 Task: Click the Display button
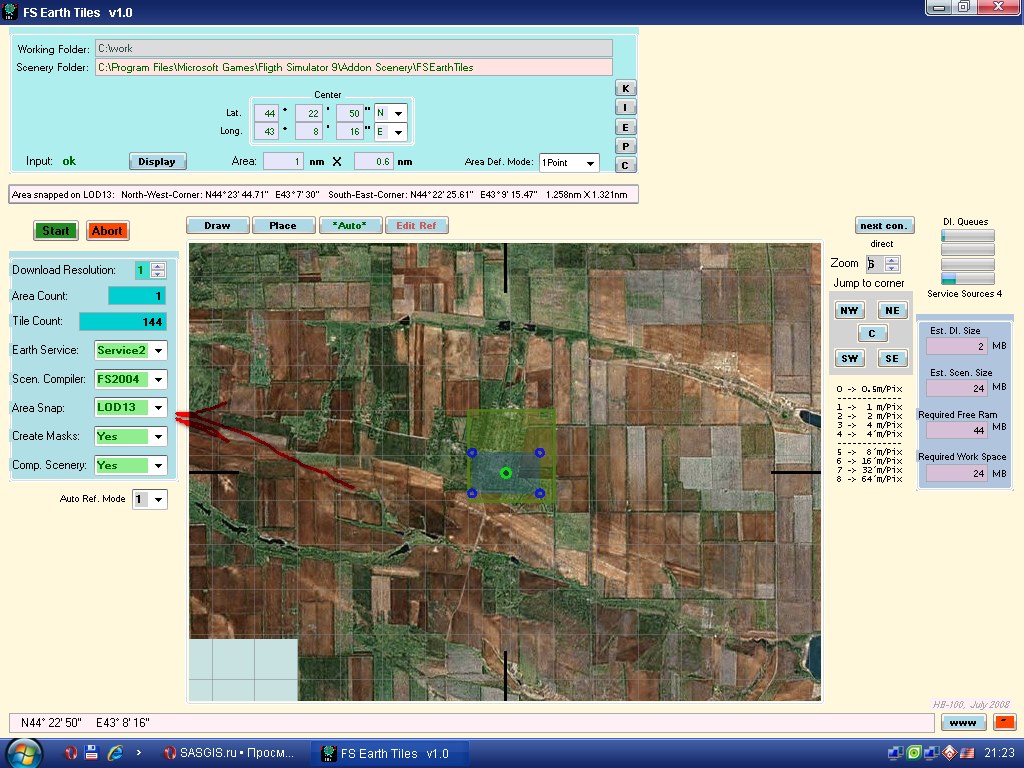click(x=157, y=161)
